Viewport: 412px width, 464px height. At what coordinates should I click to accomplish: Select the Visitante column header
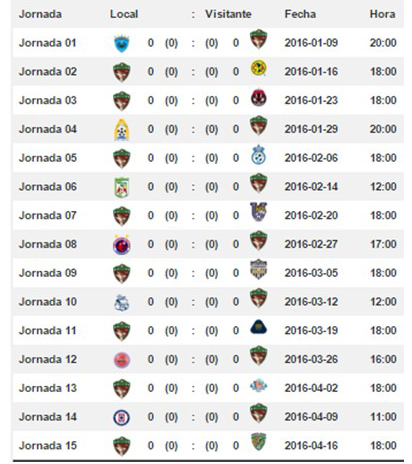(228, 14)
